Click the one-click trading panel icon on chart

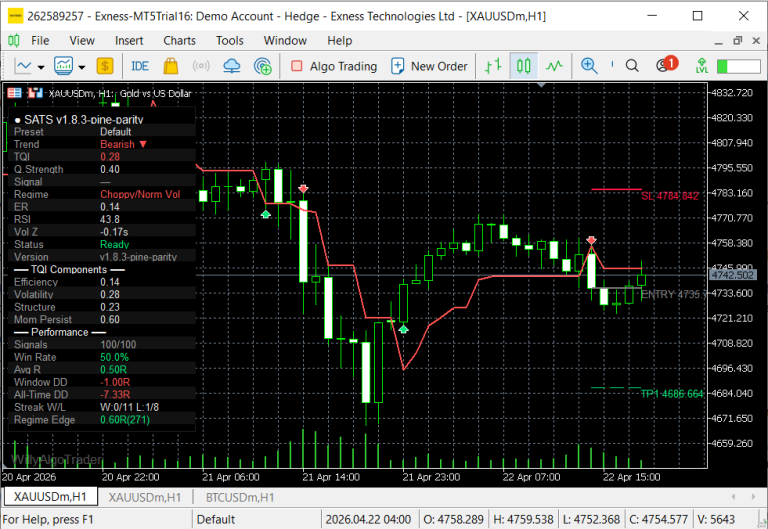[14, 93]
